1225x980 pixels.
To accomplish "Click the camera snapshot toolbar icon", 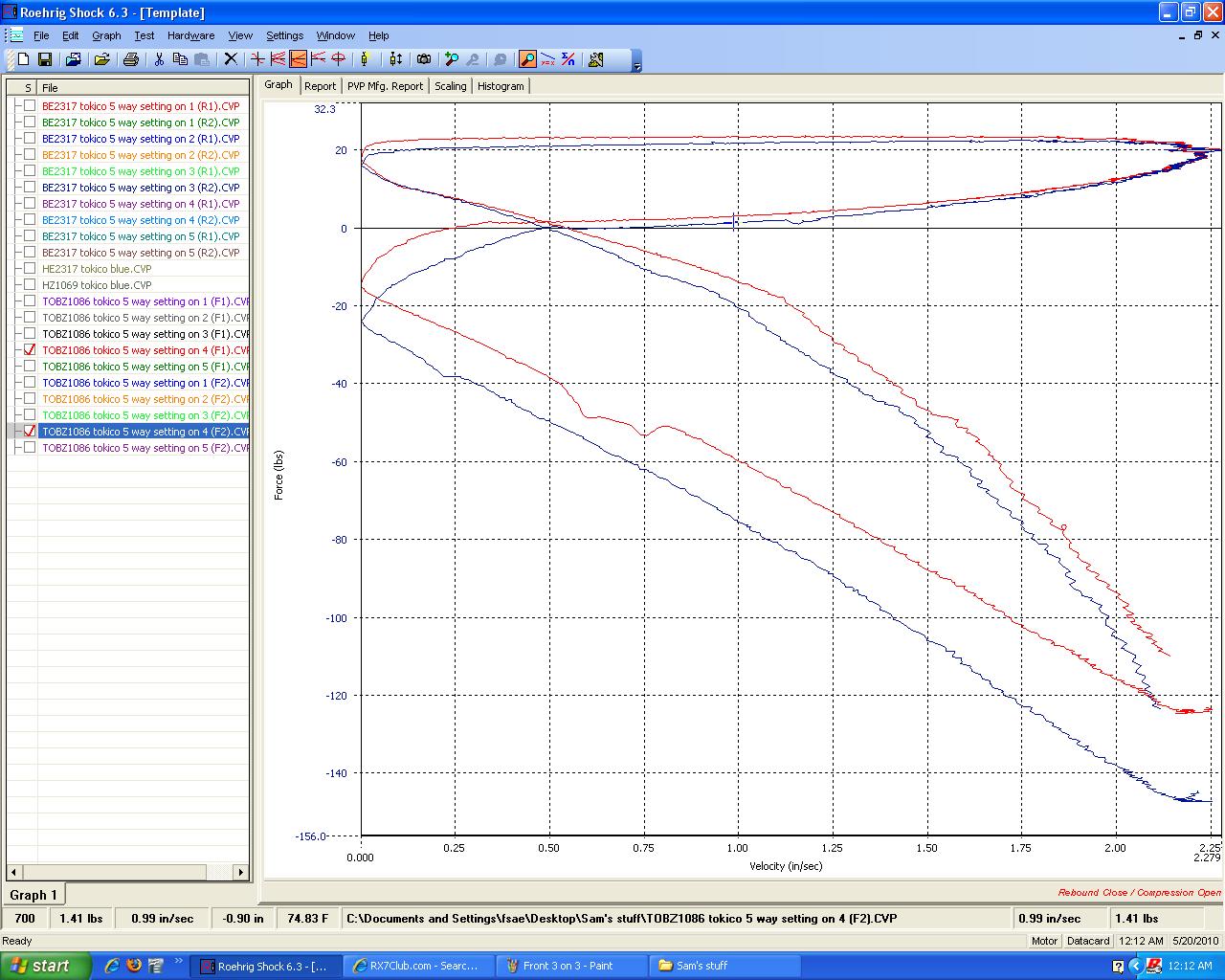I will point(424,59).
